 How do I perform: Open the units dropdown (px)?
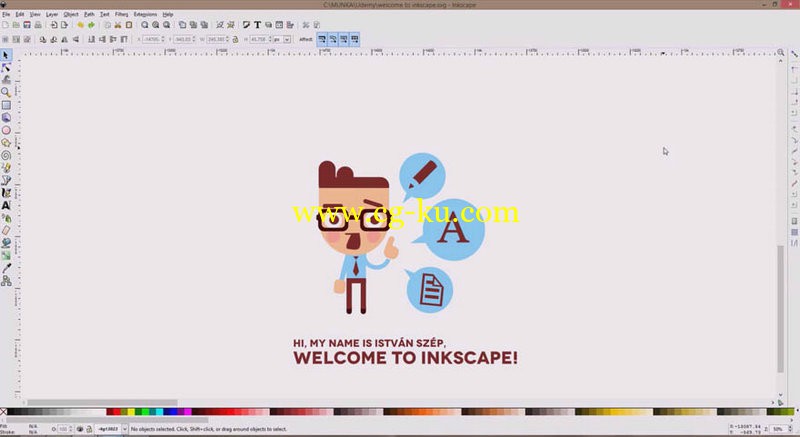coord(287,39)
